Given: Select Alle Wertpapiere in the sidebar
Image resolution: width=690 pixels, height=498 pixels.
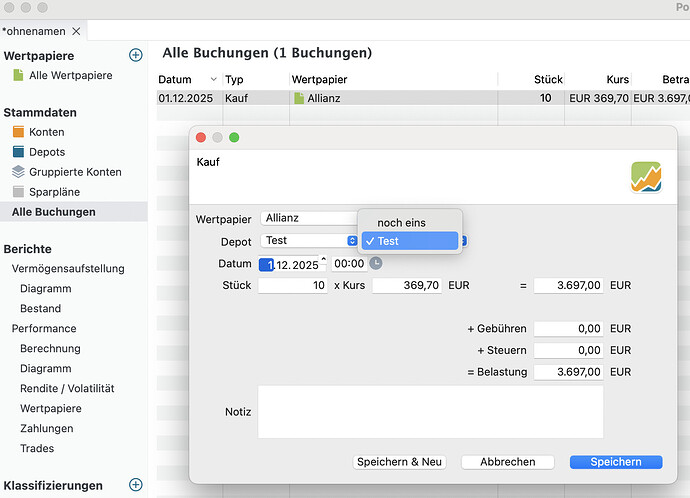Looking at the screenshot, I should point(70,76).
